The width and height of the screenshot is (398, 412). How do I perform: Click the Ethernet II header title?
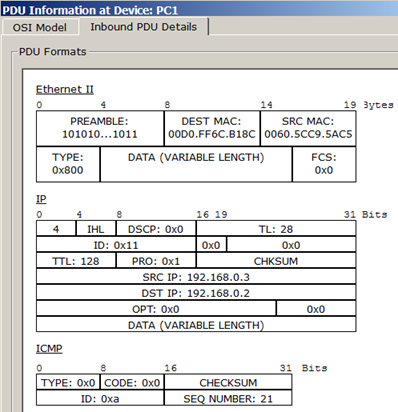pos(65,89)
